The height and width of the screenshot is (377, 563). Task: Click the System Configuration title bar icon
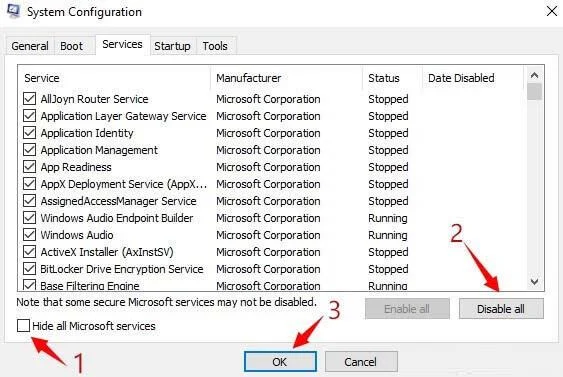coord(14,11)
